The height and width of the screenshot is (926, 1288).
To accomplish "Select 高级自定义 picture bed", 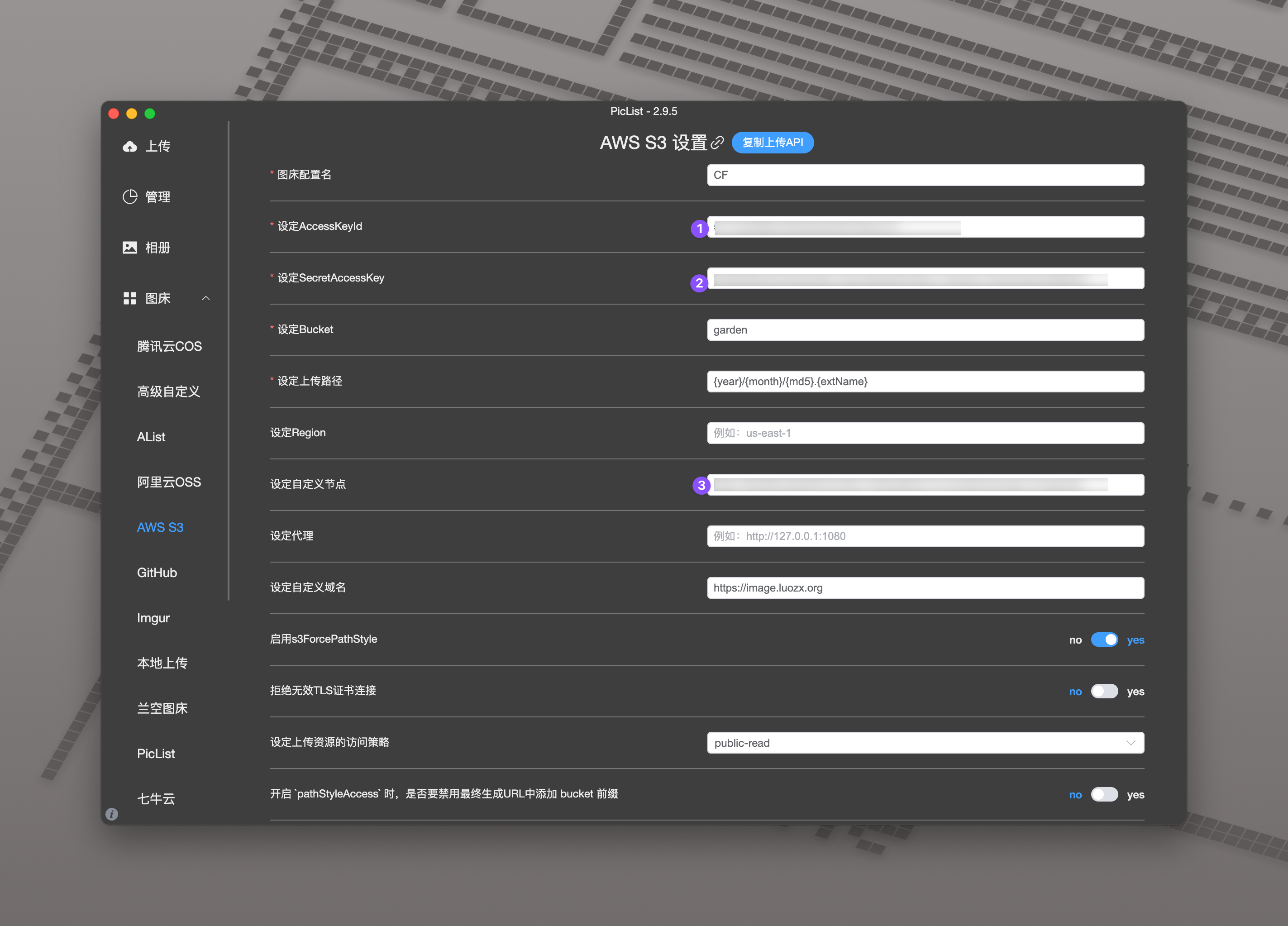I will click(x=168, y=391).
